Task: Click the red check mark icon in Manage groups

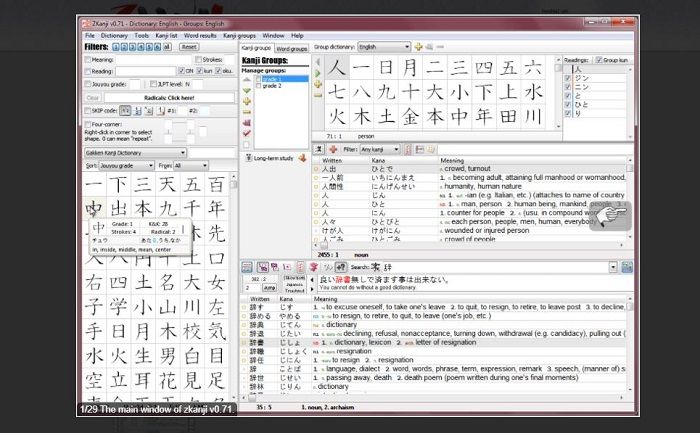Action: pos(246,133)
